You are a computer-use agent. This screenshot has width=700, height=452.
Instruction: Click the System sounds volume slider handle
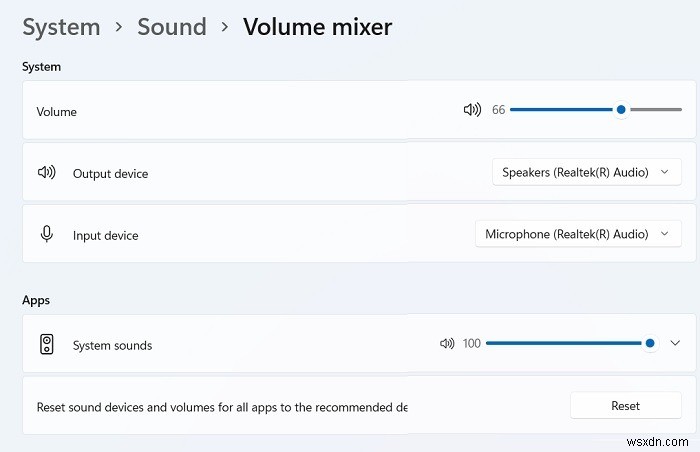tap(650, 343)
